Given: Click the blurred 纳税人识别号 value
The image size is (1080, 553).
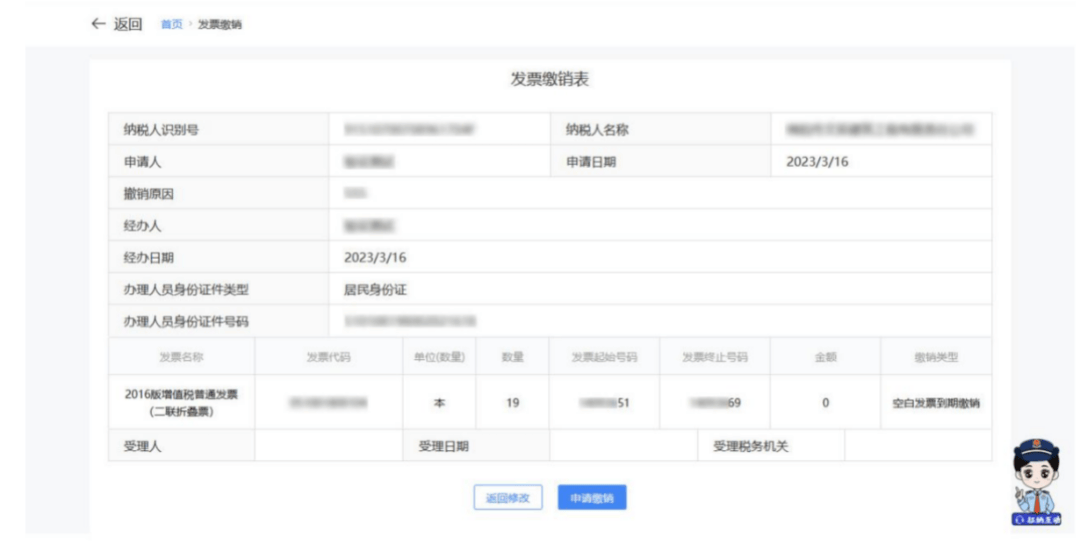Looking at the screenshot, I should (408, 130).
